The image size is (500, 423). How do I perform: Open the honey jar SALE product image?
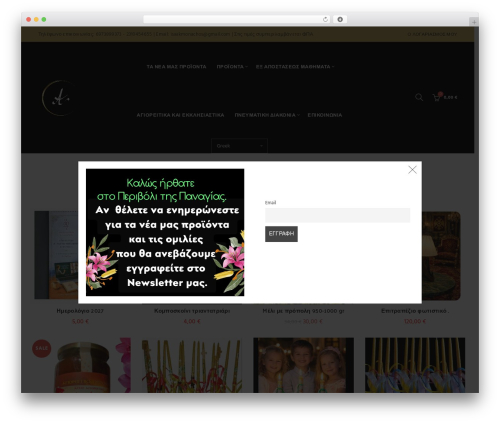pos(81,365)
